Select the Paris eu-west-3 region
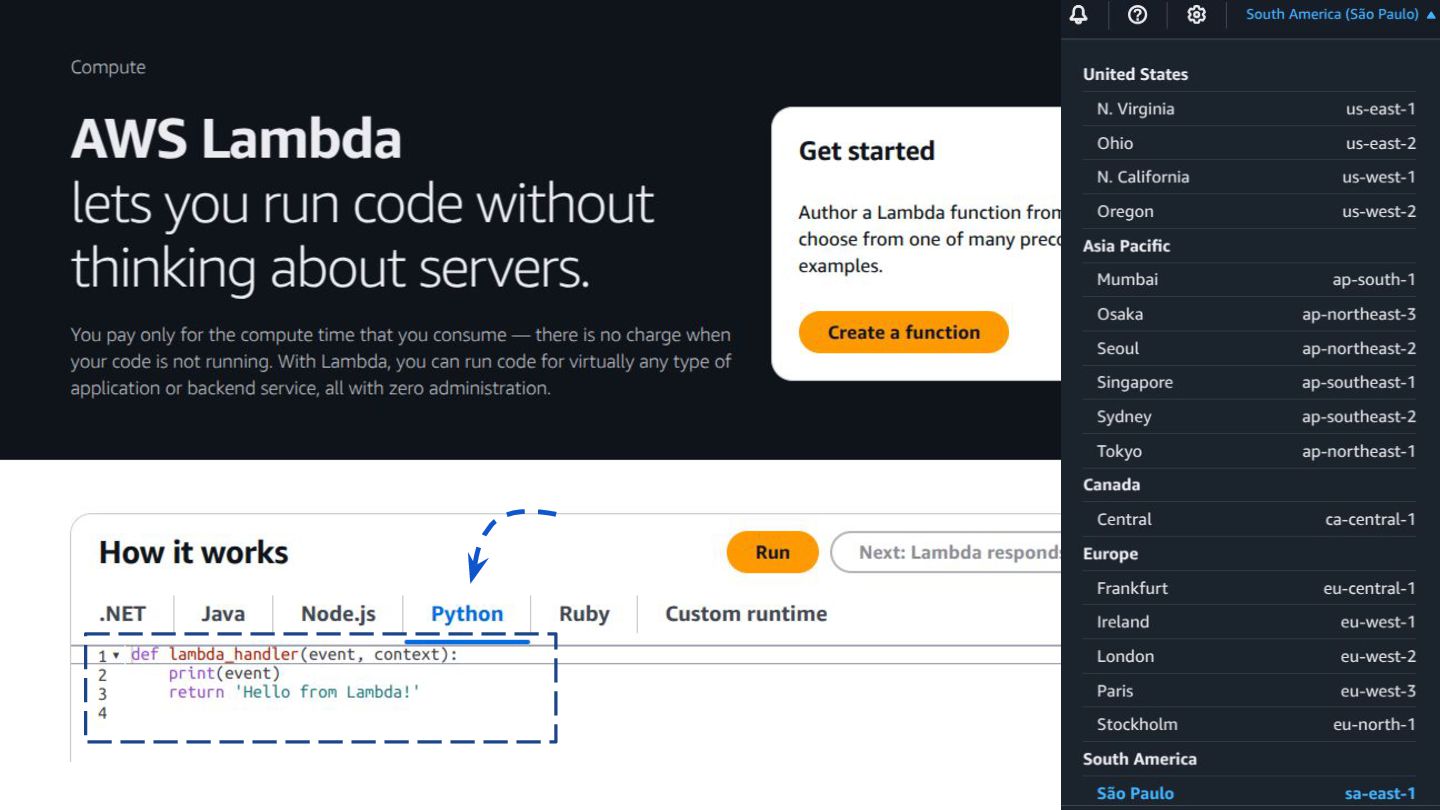The width and height of the screenshot is (1440, 810). [1249, 690]
